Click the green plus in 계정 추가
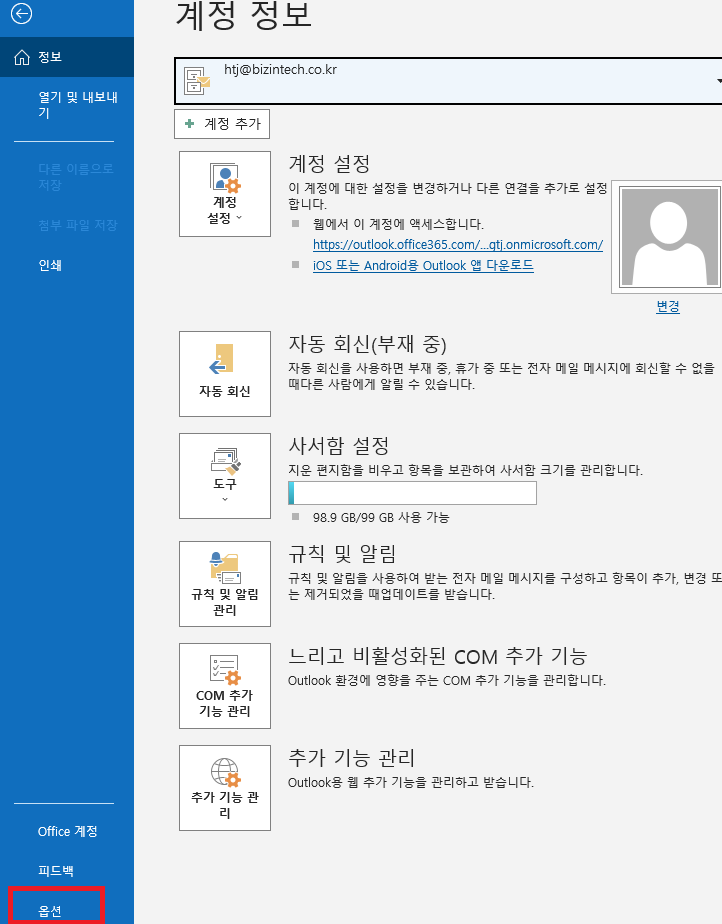The height and width of the screenshot is (924, 722). click(189, 124)
